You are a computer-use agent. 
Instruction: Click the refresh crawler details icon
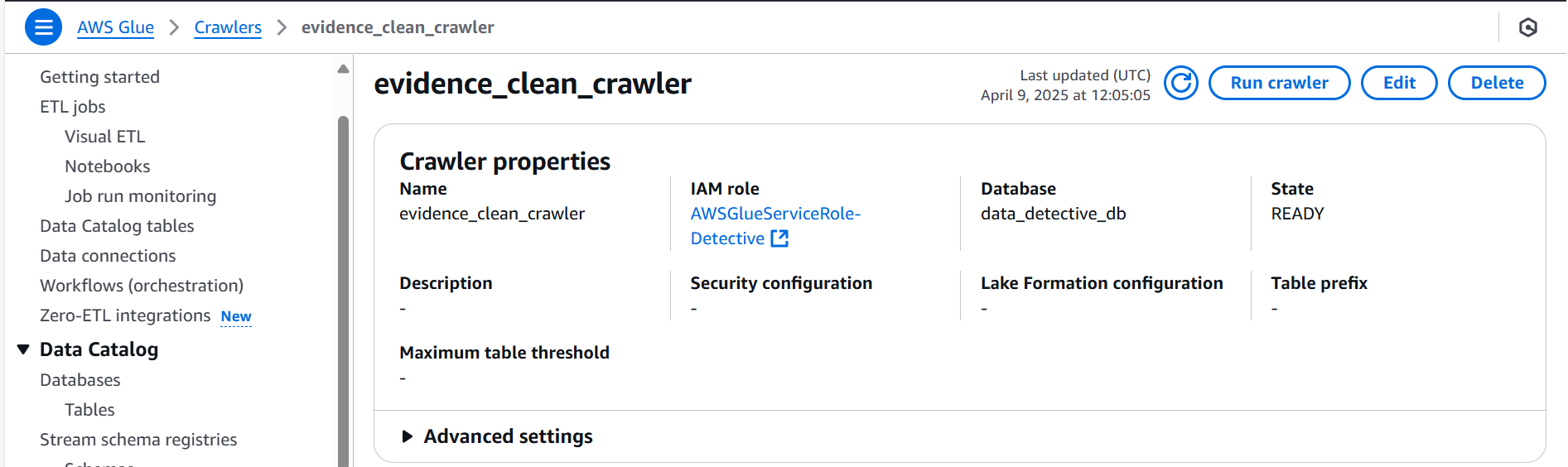[x=1180, y=83]
